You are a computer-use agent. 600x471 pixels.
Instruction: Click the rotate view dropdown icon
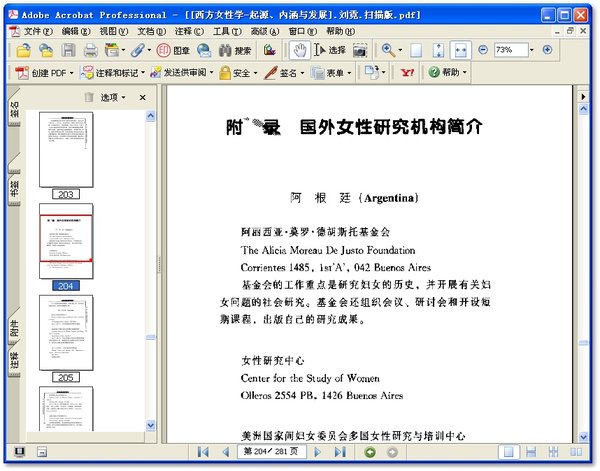point(374,72)
